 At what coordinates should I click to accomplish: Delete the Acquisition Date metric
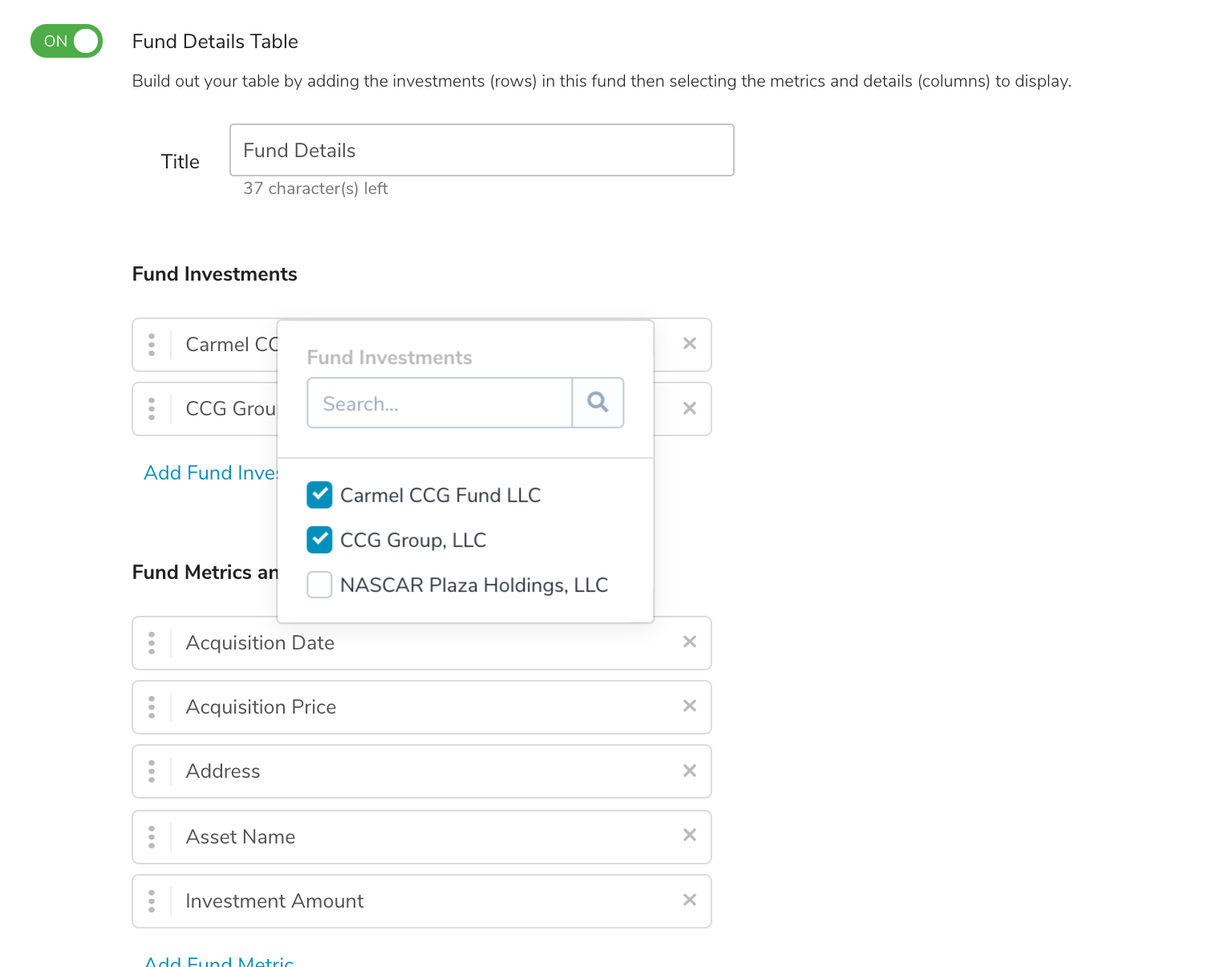click(689, 642)
